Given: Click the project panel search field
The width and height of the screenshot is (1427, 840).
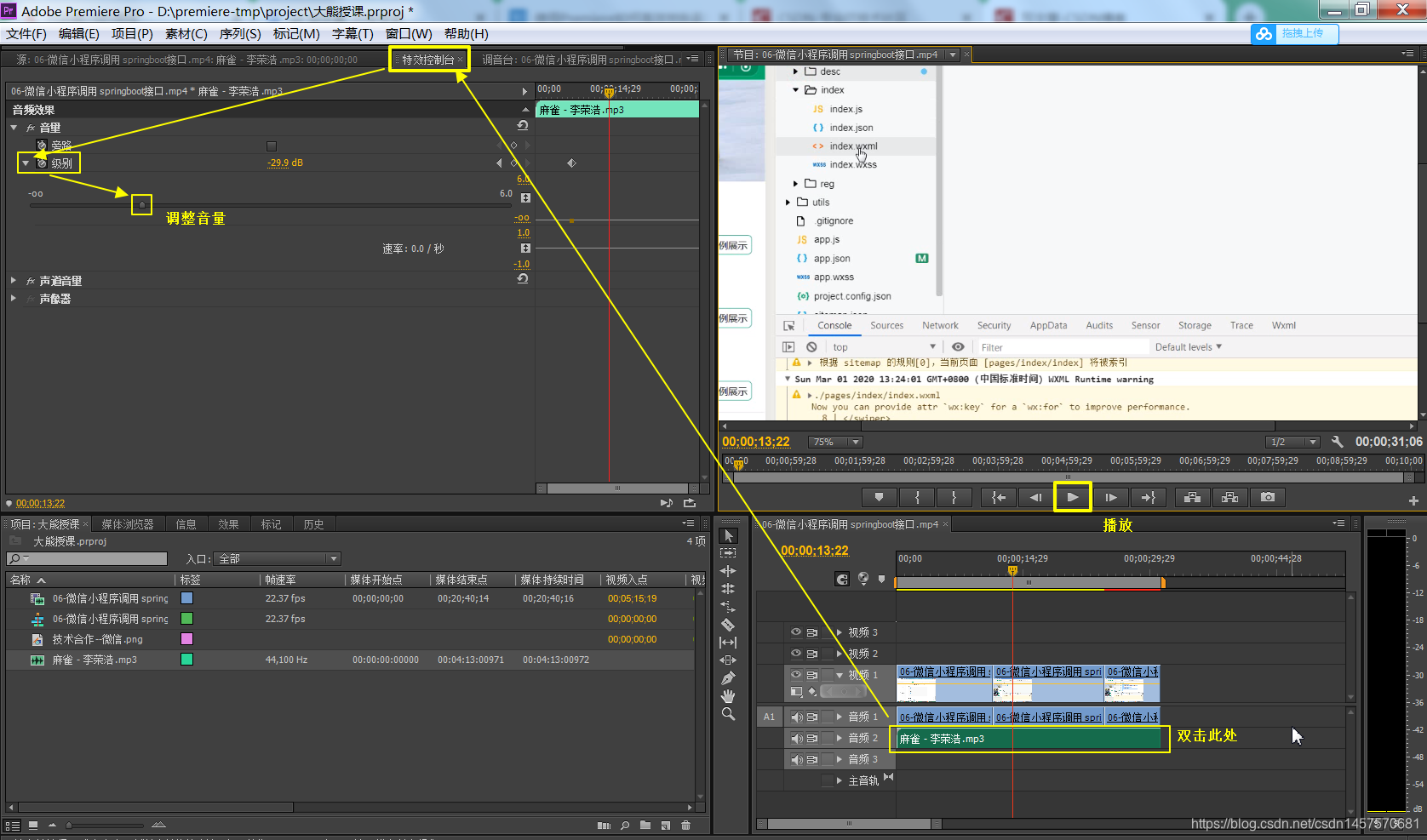Looking at the screenshot, I should point(87,559).
